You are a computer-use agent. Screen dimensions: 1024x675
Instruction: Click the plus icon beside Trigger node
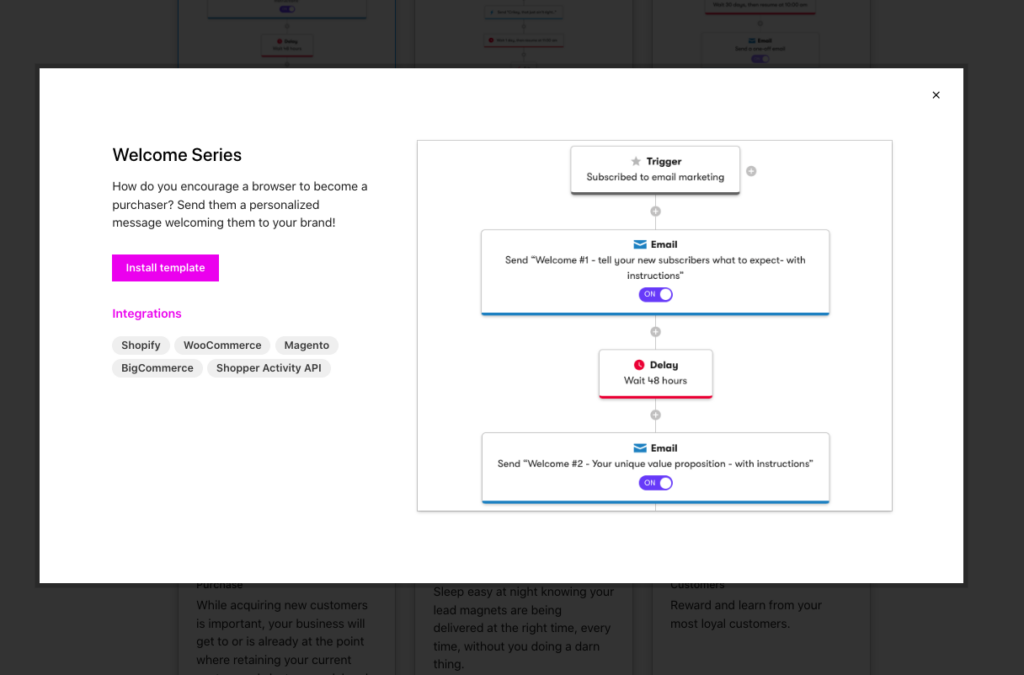click(751, 171)
